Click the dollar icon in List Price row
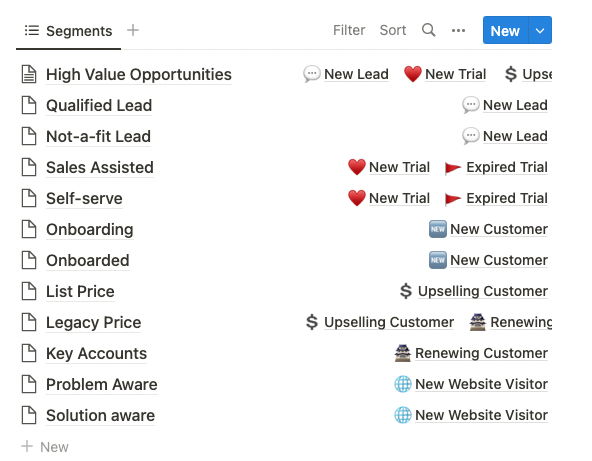Screen dimensions: 592x461 [406, 291]
